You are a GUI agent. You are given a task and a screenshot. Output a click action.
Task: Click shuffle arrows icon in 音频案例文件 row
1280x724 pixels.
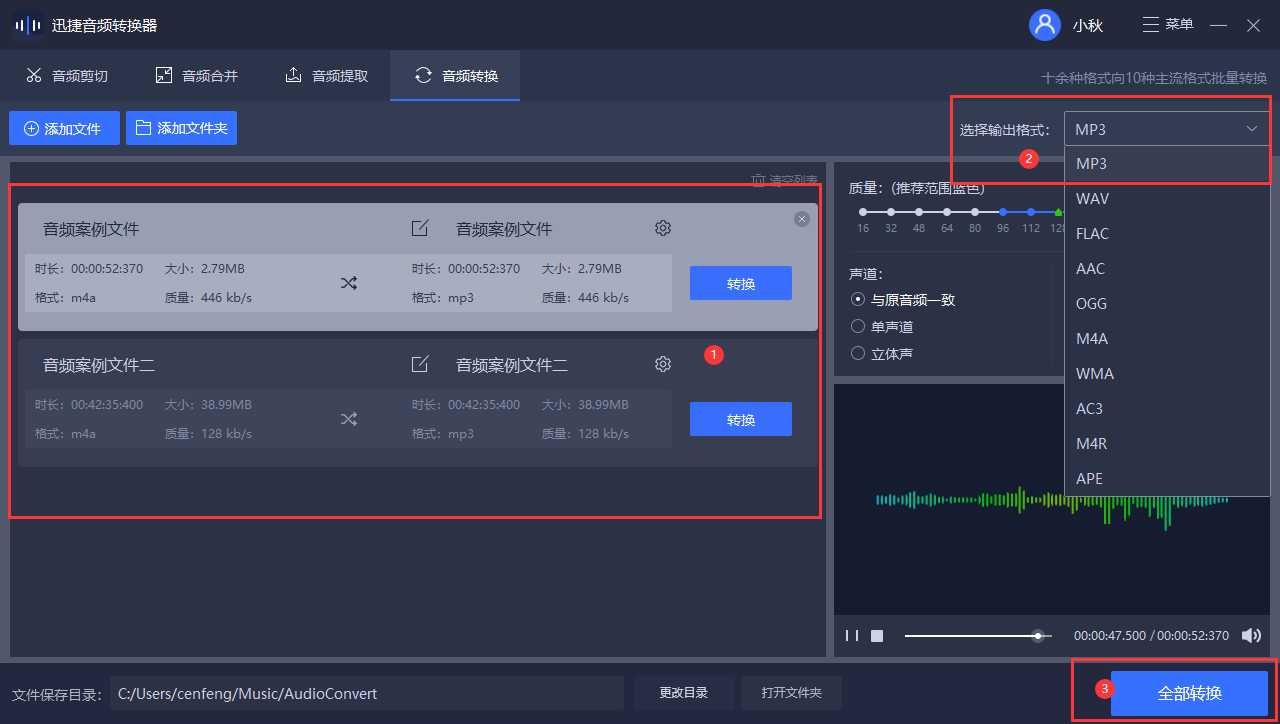click(348, 283)
